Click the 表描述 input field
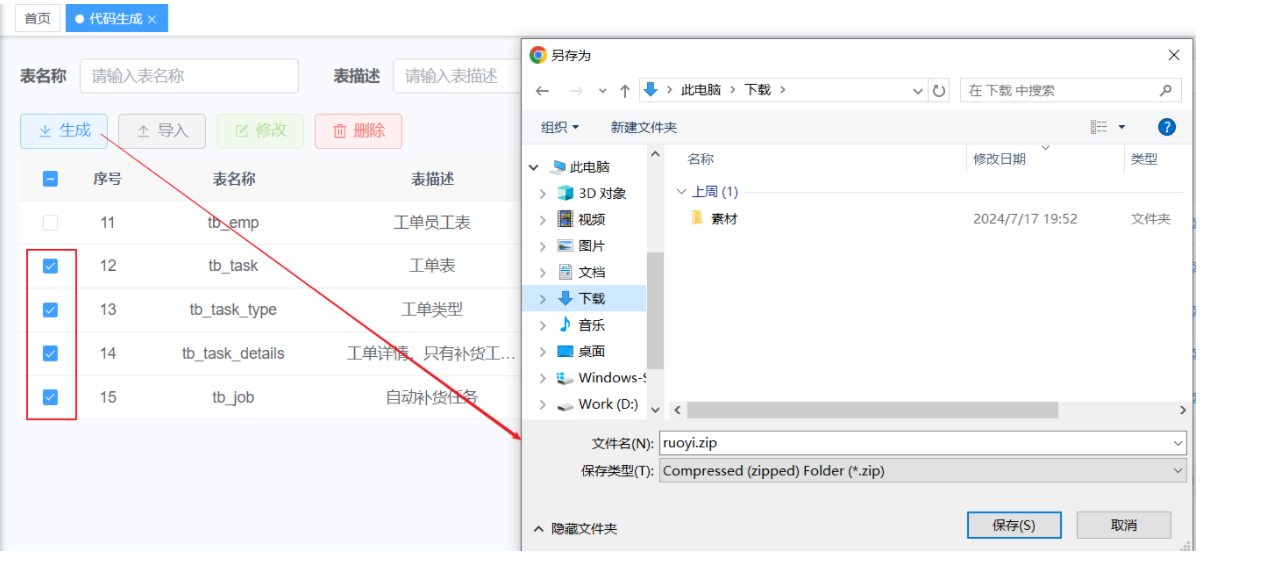The image size is (1262, 561). 457,76
